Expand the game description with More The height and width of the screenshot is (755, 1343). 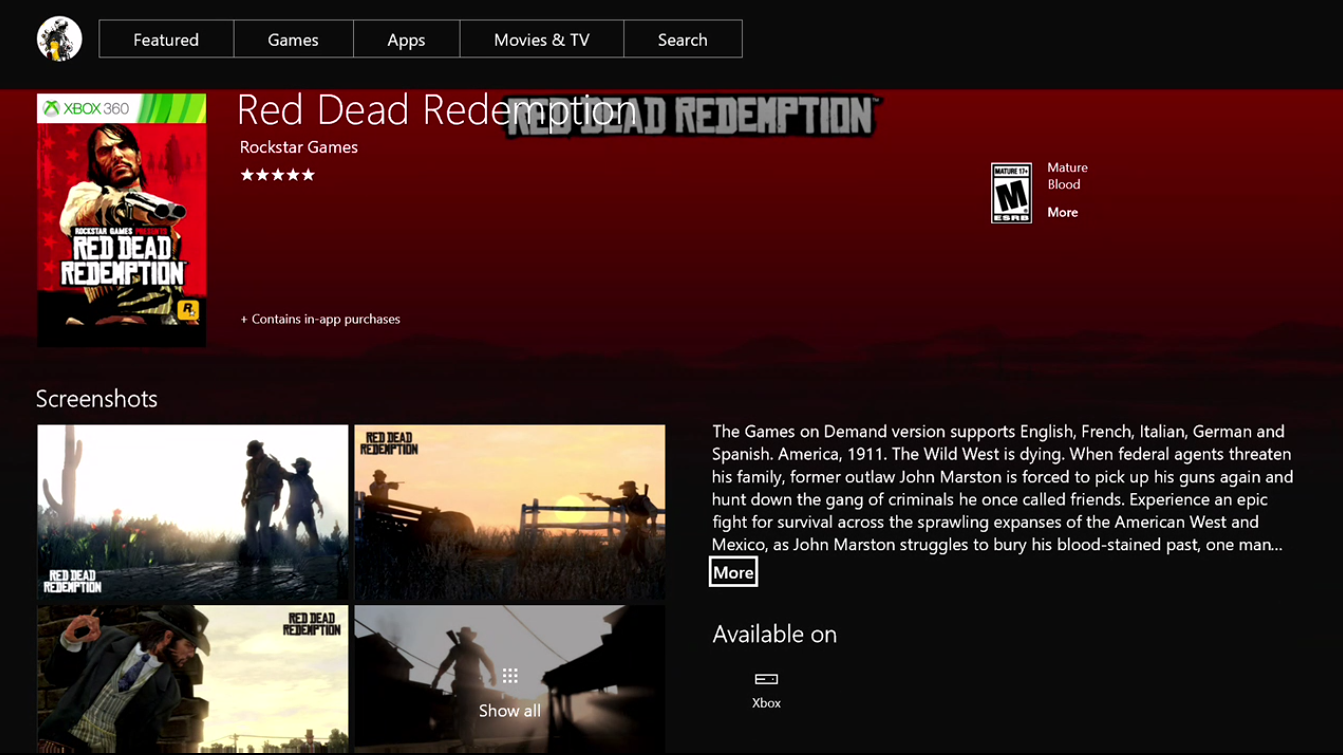[x=733, y=572]
